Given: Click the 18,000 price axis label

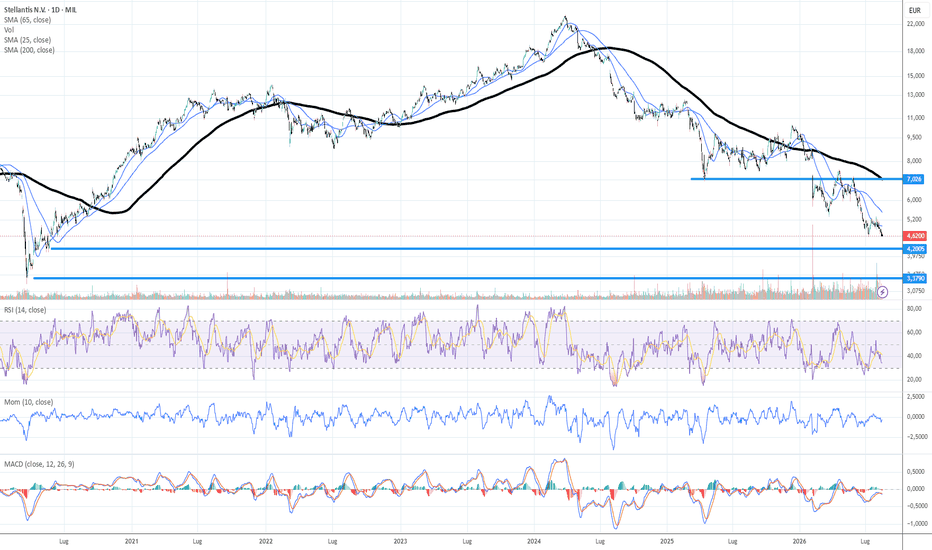Looking at the screenshot, I should point(915,51).
